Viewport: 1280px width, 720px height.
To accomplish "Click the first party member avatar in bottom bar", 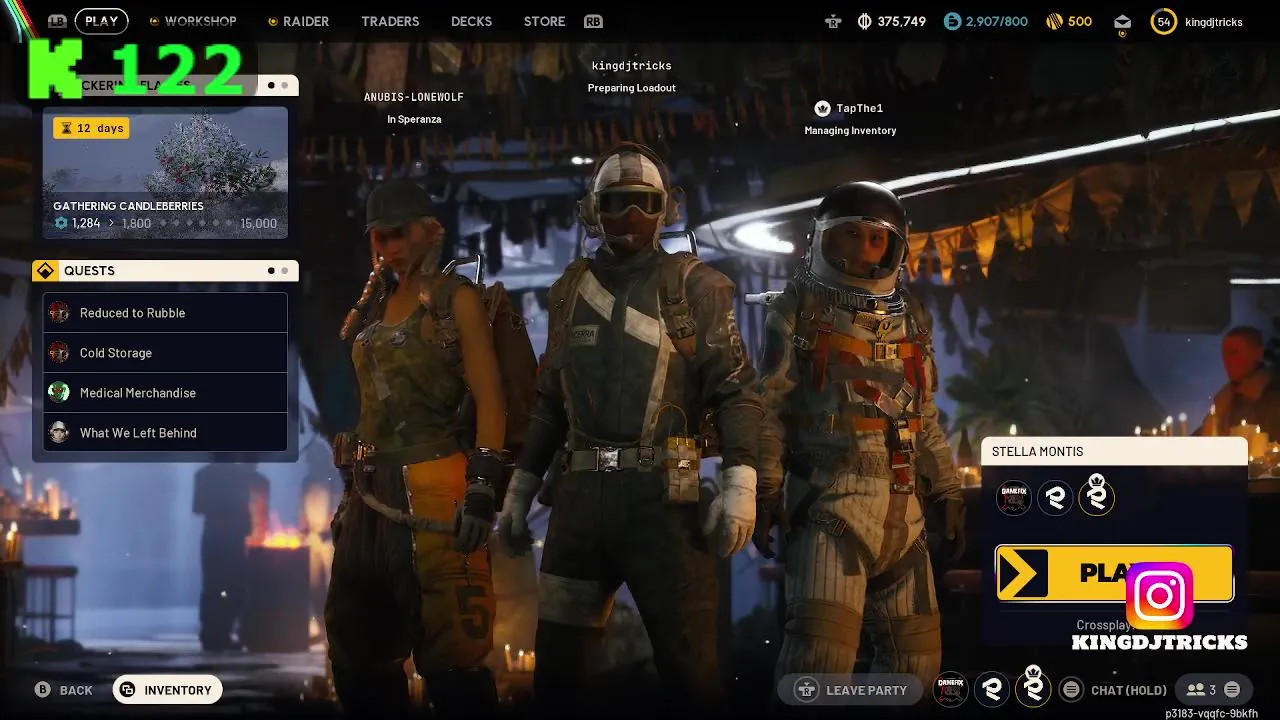I will (951, 689).
